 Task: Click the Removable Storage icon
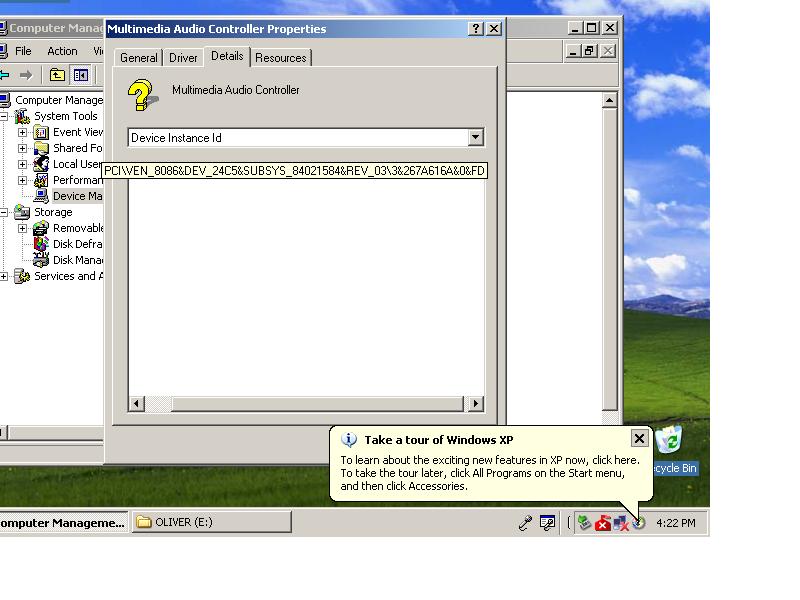[41, 228]
